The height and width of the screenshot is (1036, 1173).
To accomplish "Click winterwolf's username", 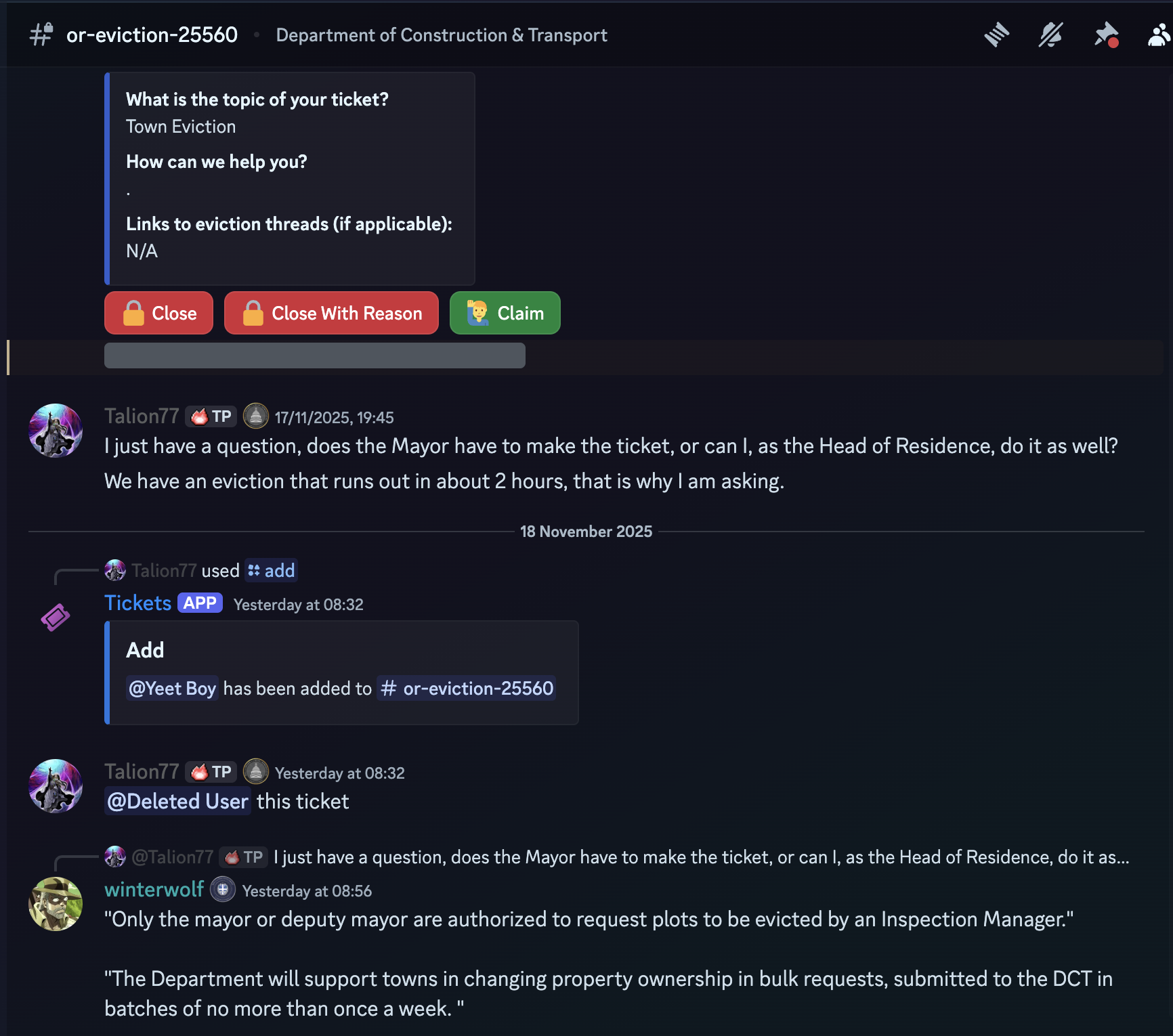I will (154, 890).
